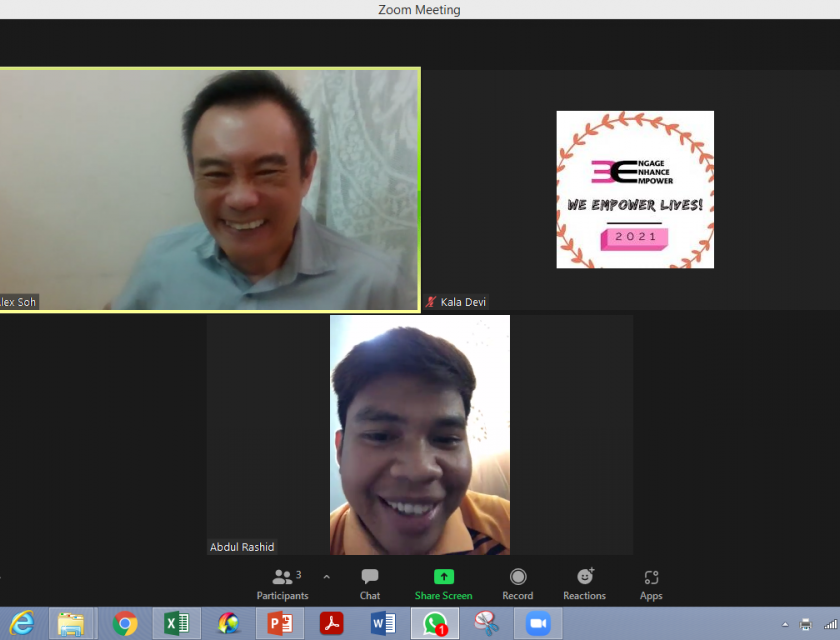Click the green Share Screen button

click(x=443, y=584)
